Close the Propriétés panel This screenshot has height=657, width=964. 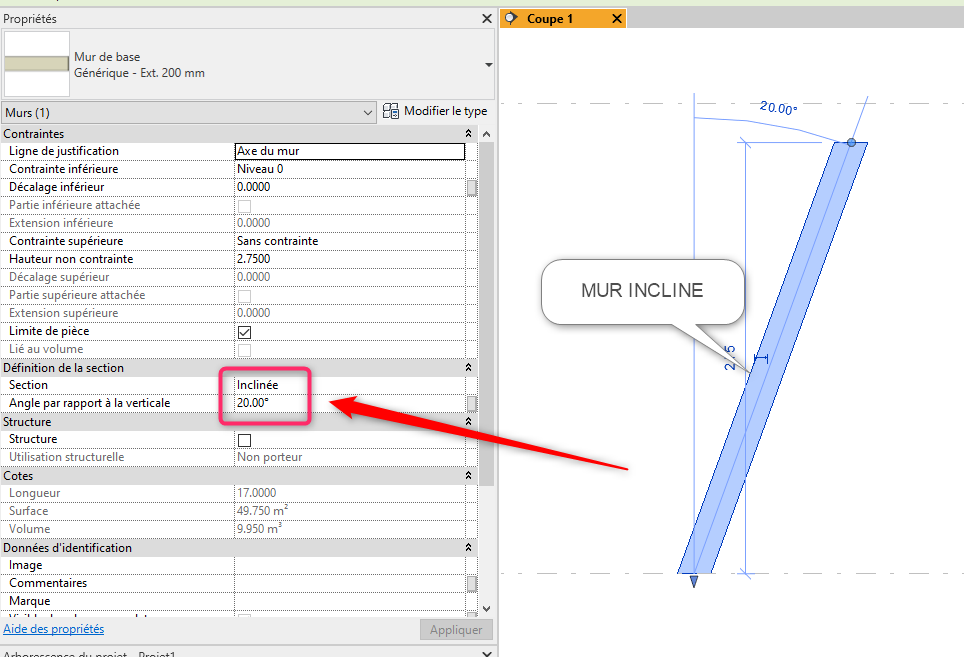tap(485, 18)
